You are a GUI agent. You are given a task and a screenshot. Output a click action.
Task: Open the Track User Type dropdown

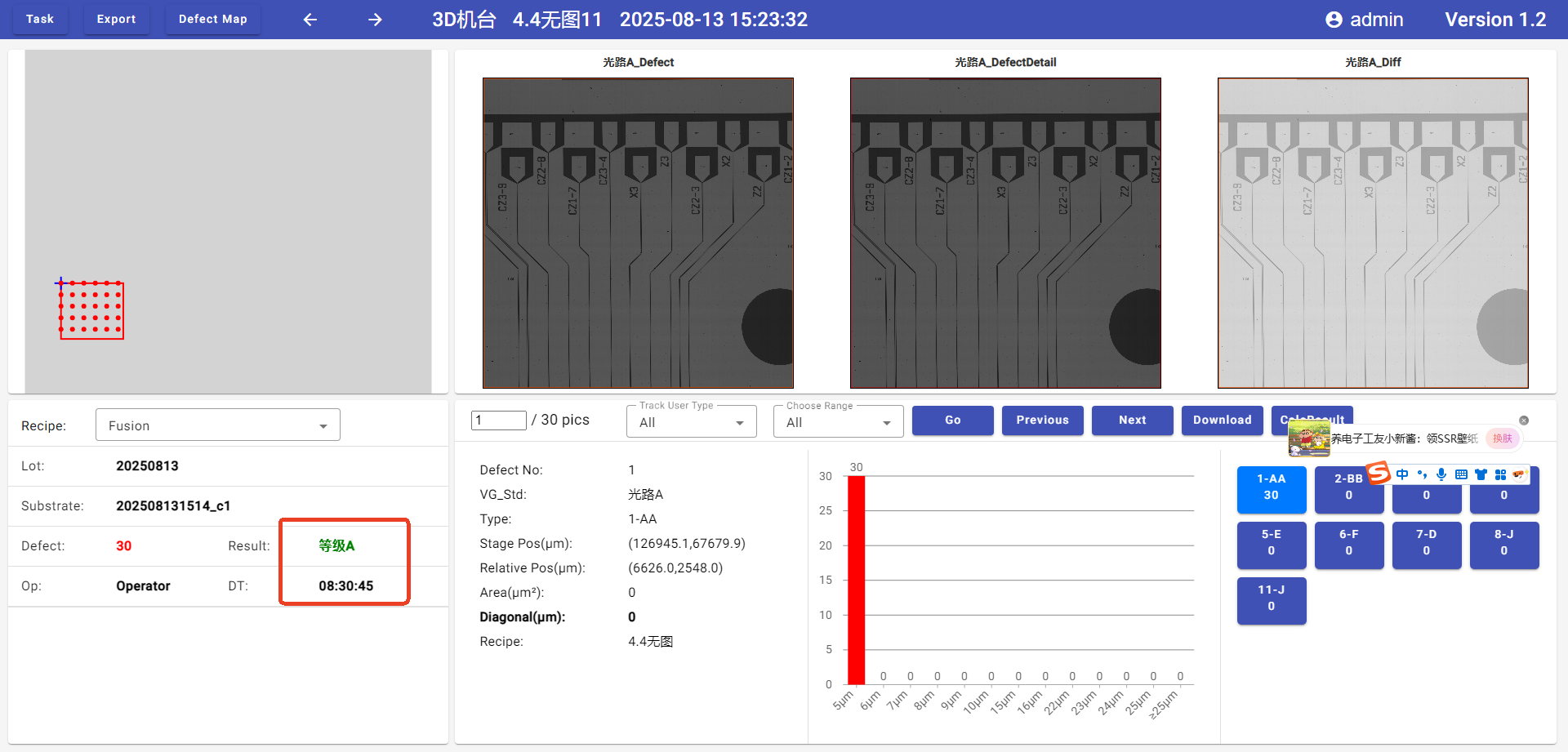[691, 422]
